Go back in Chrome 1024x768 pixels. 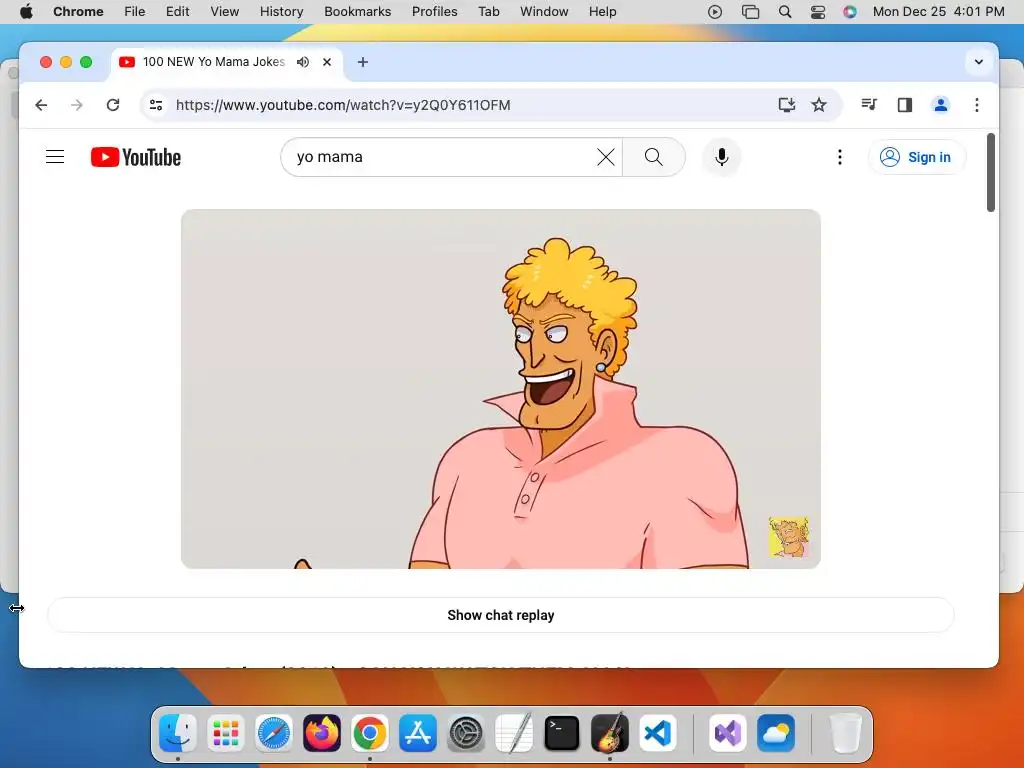tap(41, 104)
